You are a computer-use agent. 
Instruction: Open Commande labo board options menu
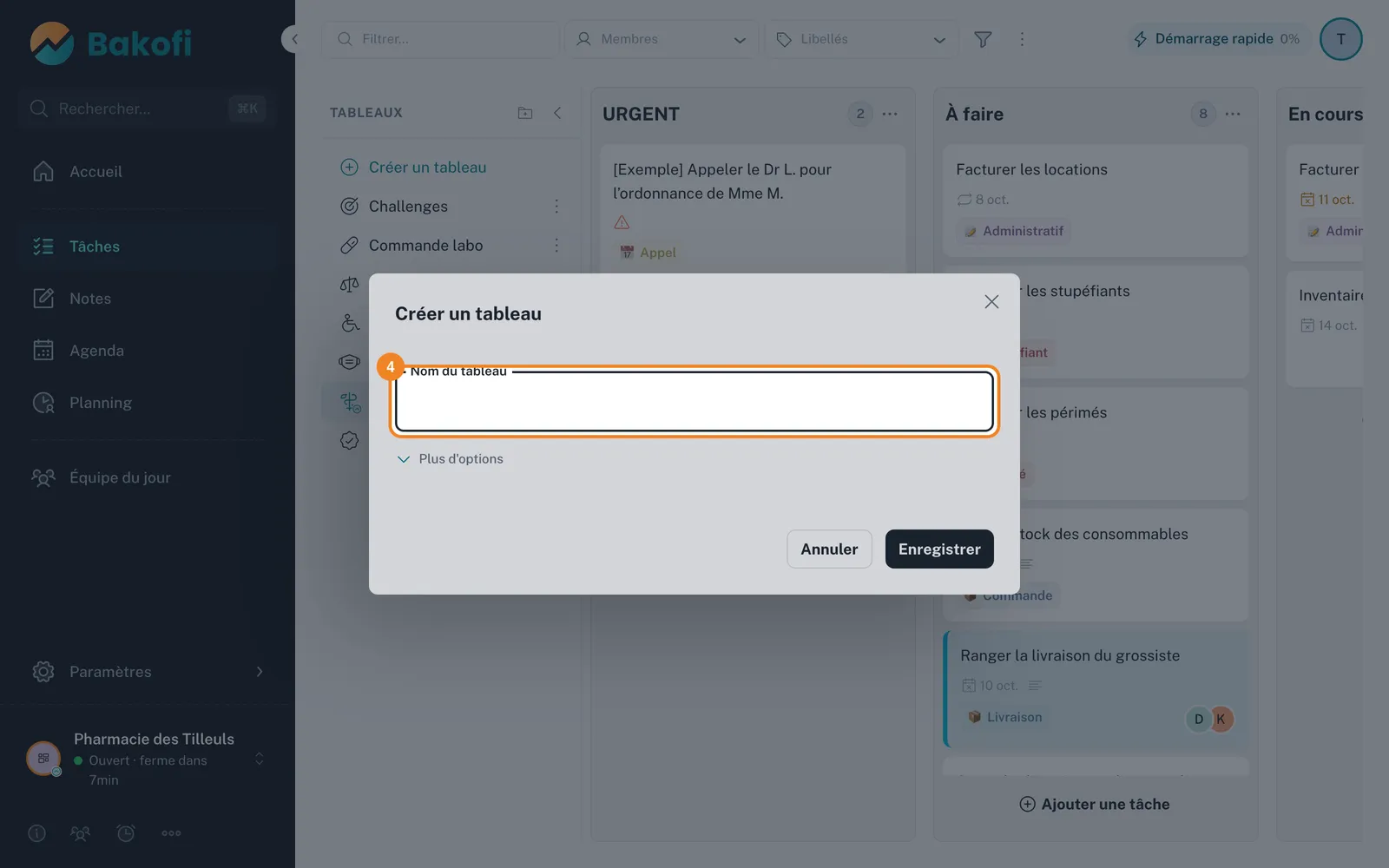coord(556,246)
